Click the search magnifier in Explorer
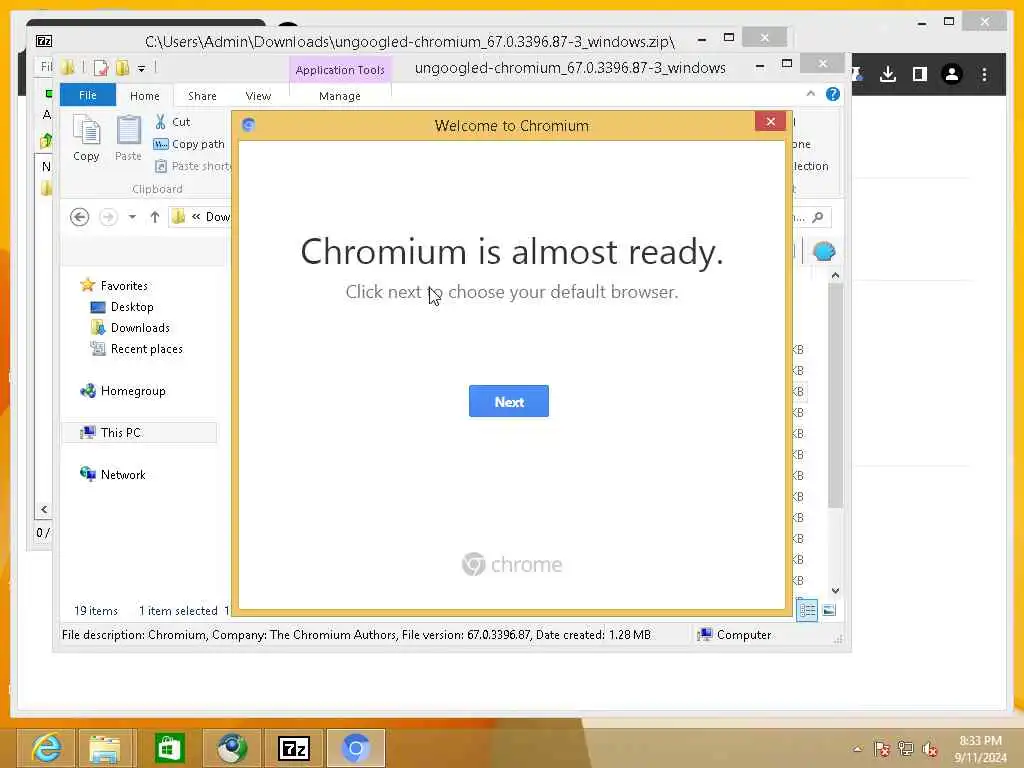 click(x=818, y=217)
